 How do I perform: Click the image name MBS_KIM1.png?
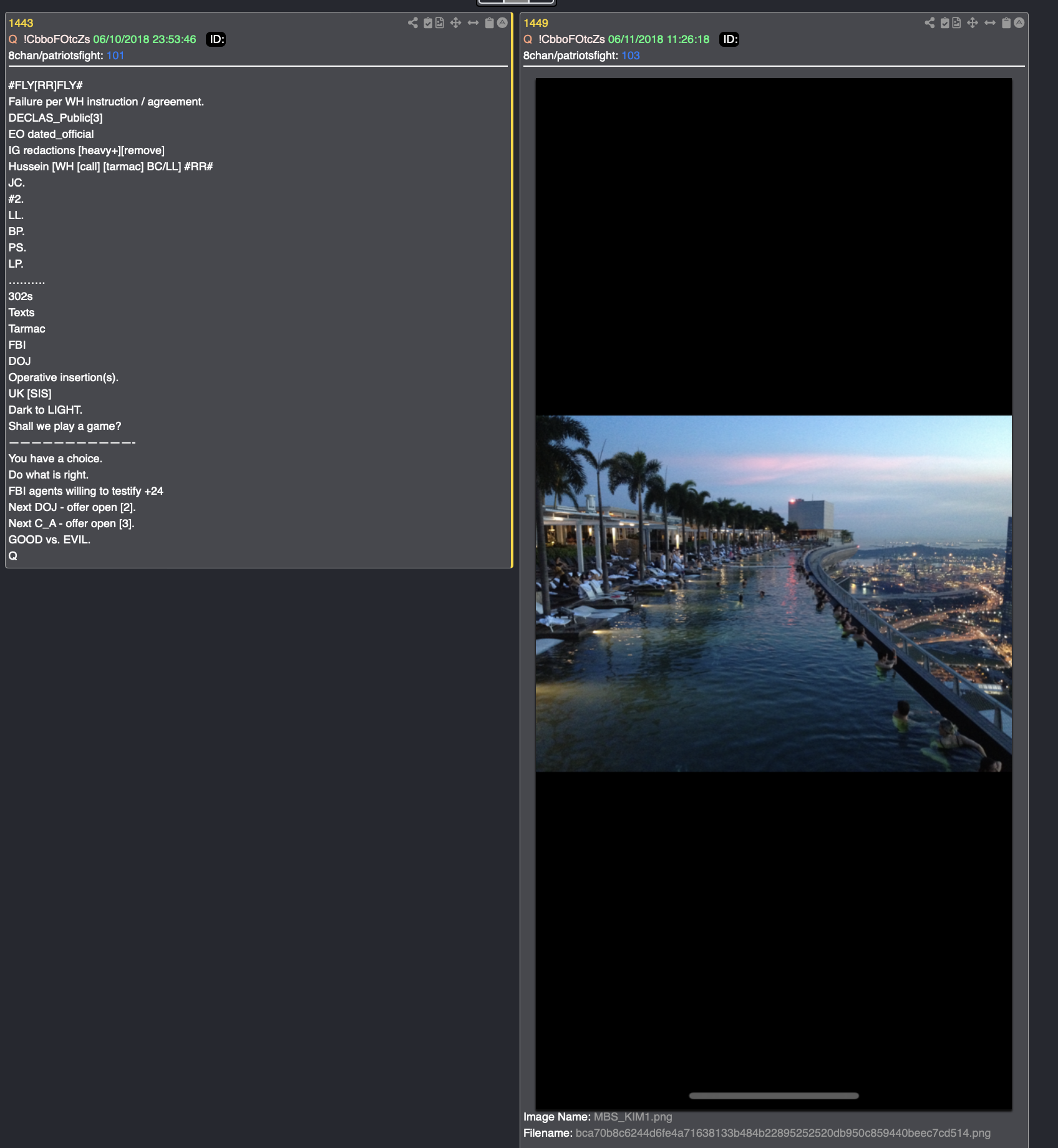[633, 1117]
